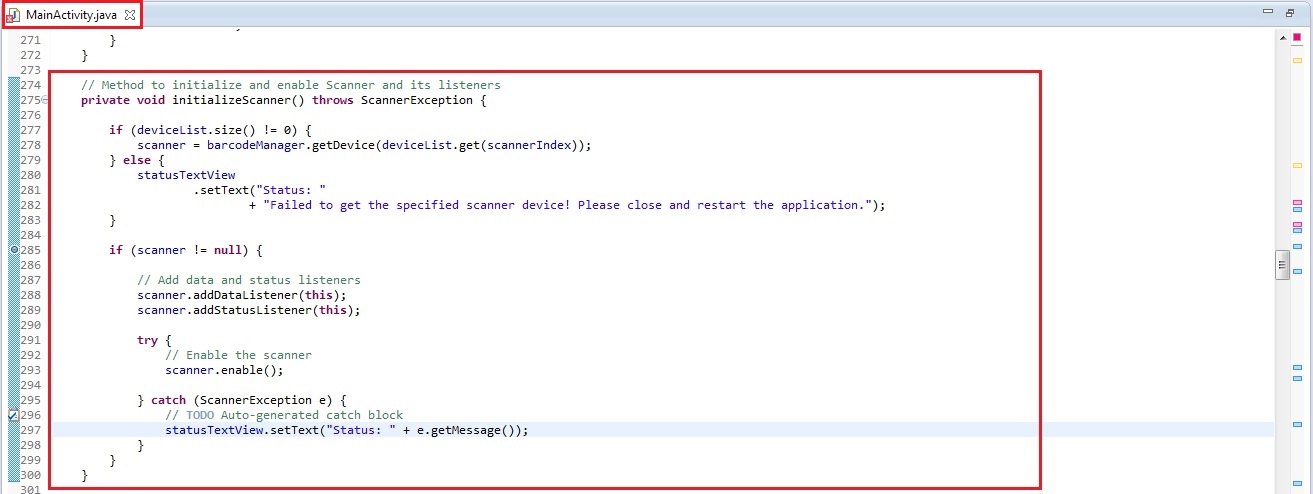
Task: Click the vertical scrollbar thumb
Action: (x=1281, y=264)
